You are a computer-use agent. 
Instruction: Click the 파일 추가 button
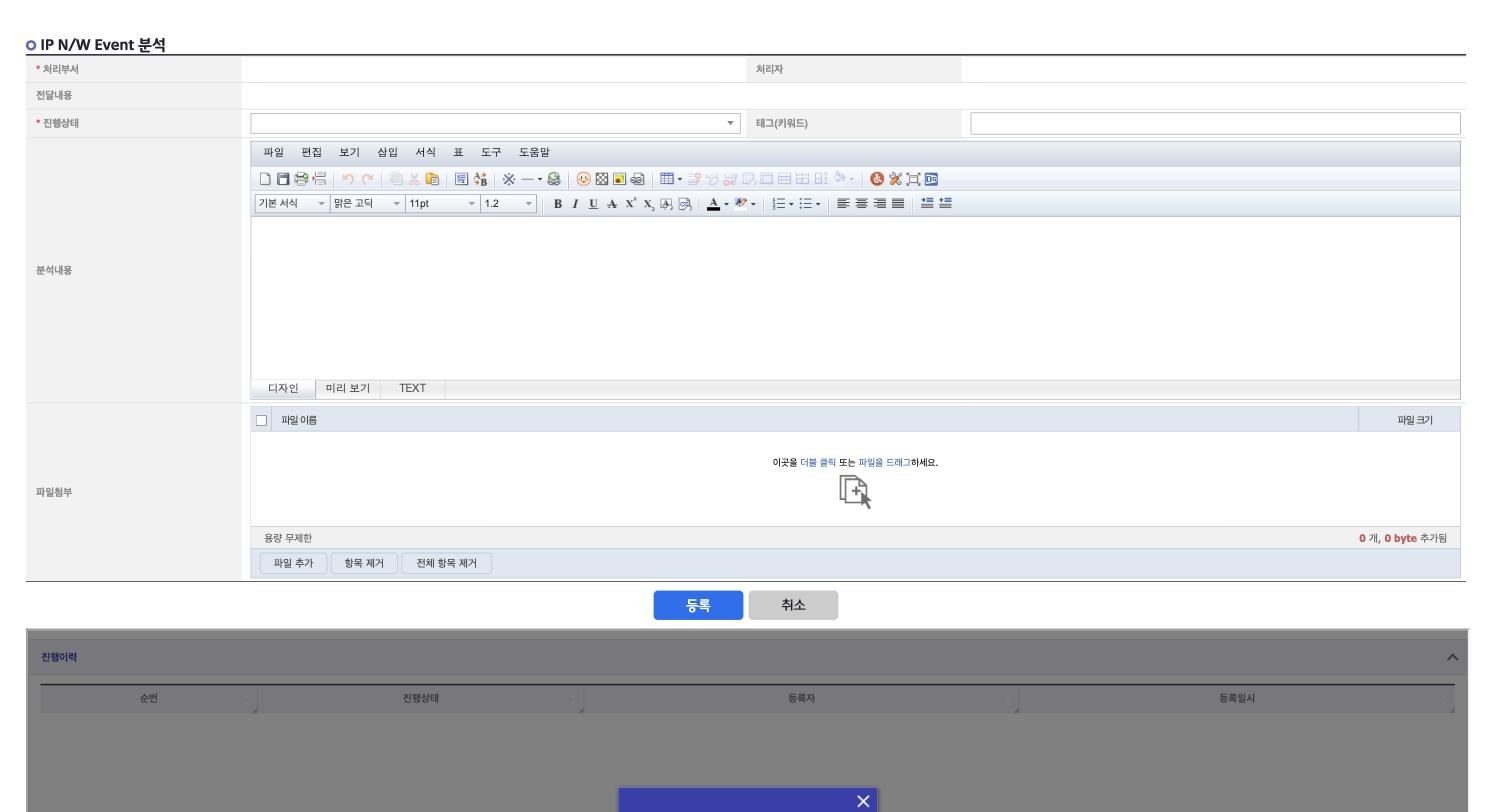[x=293, y=563]
